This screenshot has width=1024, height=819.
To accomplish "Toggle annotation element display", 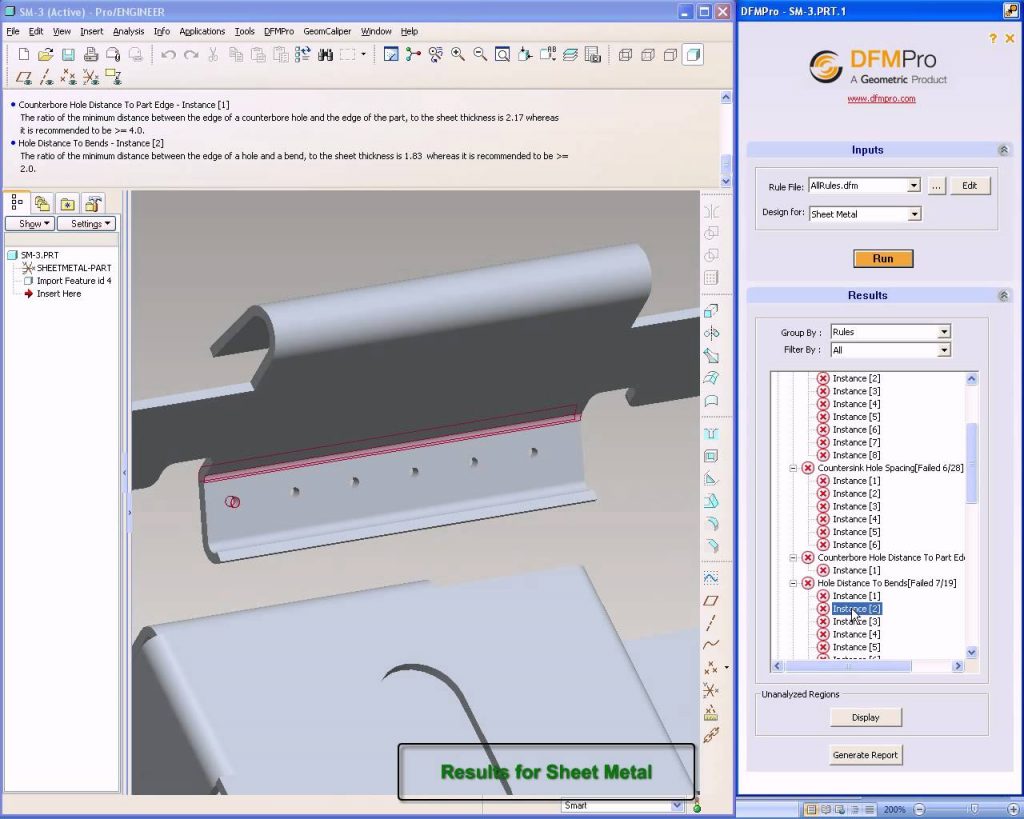I will coord(113,78).
